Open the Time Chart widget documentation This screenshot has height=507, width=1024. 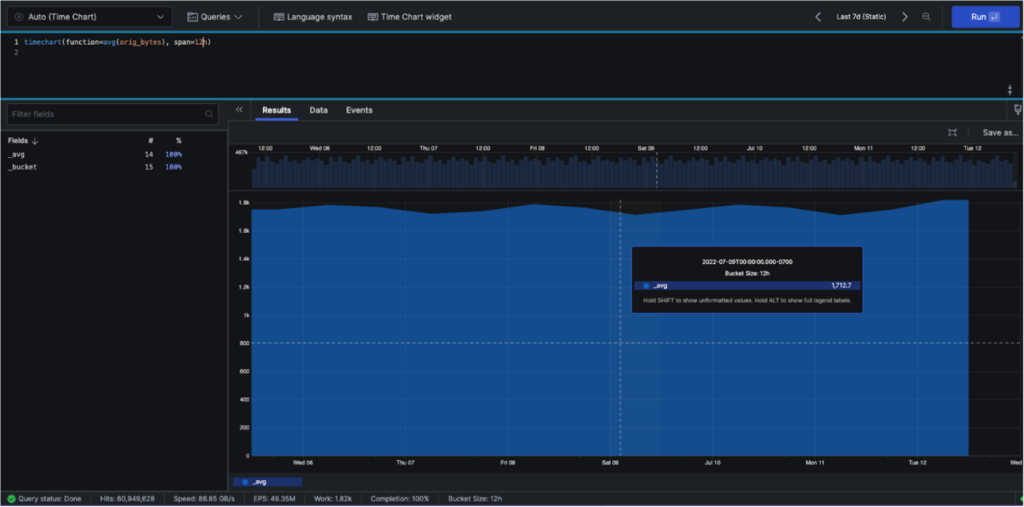coord(409,17)
